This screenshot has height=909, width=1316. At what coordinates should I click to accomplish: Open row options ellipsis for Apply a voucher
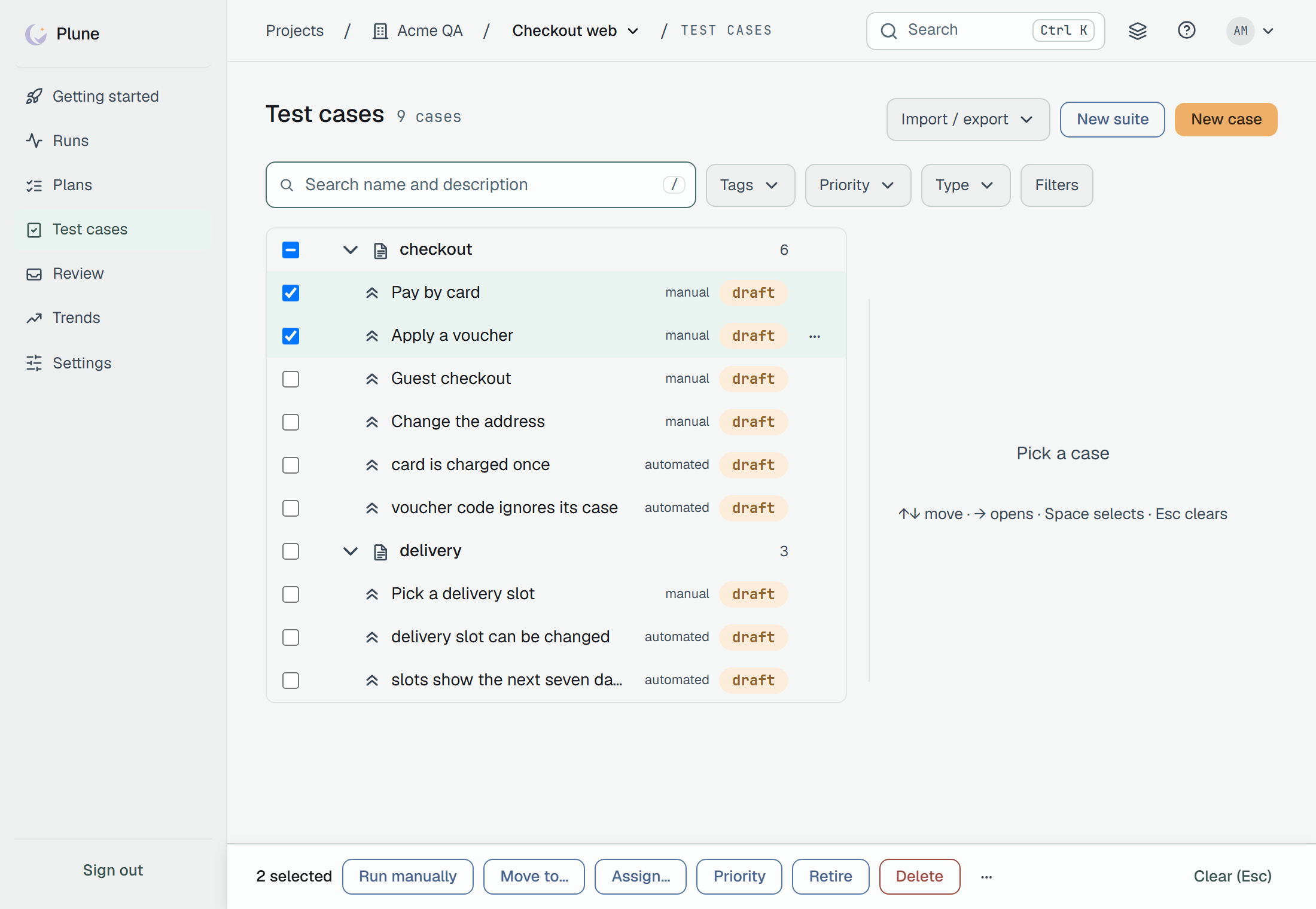pos(814,337)
